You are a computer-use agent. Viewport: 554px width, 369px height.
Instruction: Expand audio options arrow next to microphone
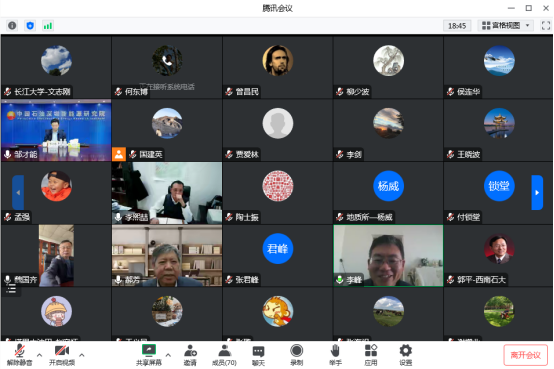[39, 355]
